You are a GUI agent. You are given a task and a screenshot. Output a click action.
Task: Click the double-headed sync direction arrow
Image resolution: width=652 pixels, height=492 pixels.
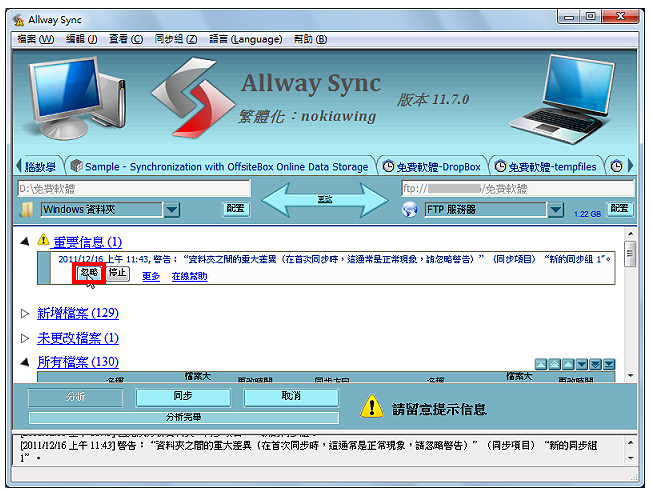(325, 200)
